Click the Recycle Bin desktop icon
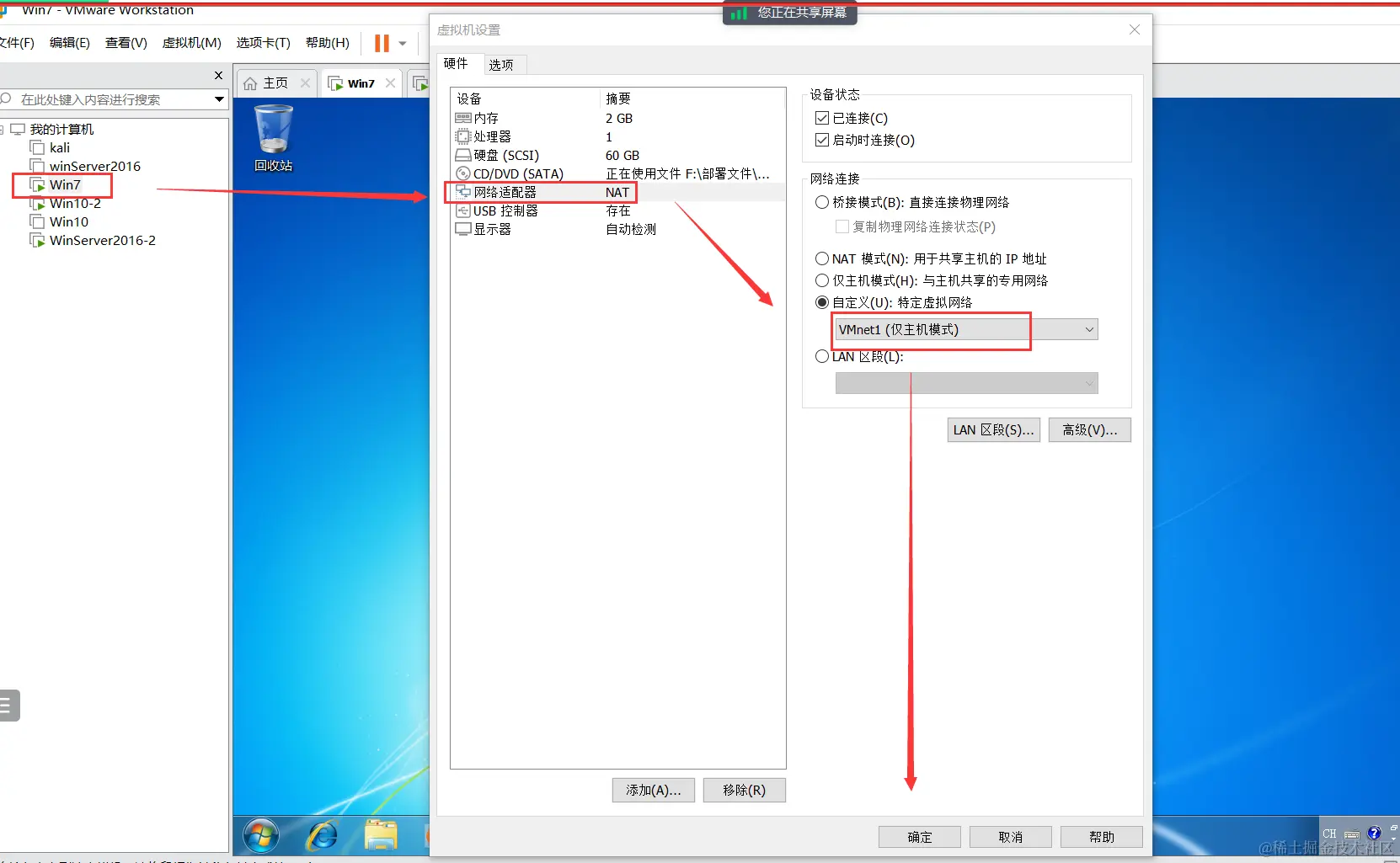 274,138
